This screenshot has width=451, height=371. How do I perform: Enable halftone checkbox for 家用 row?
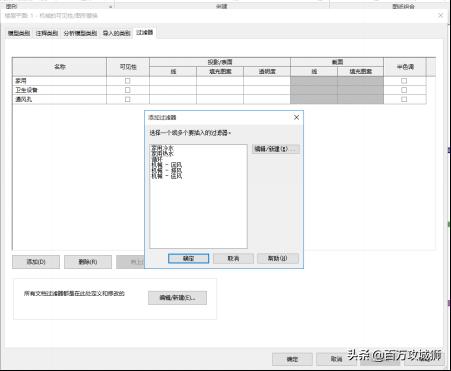point(404,81)
